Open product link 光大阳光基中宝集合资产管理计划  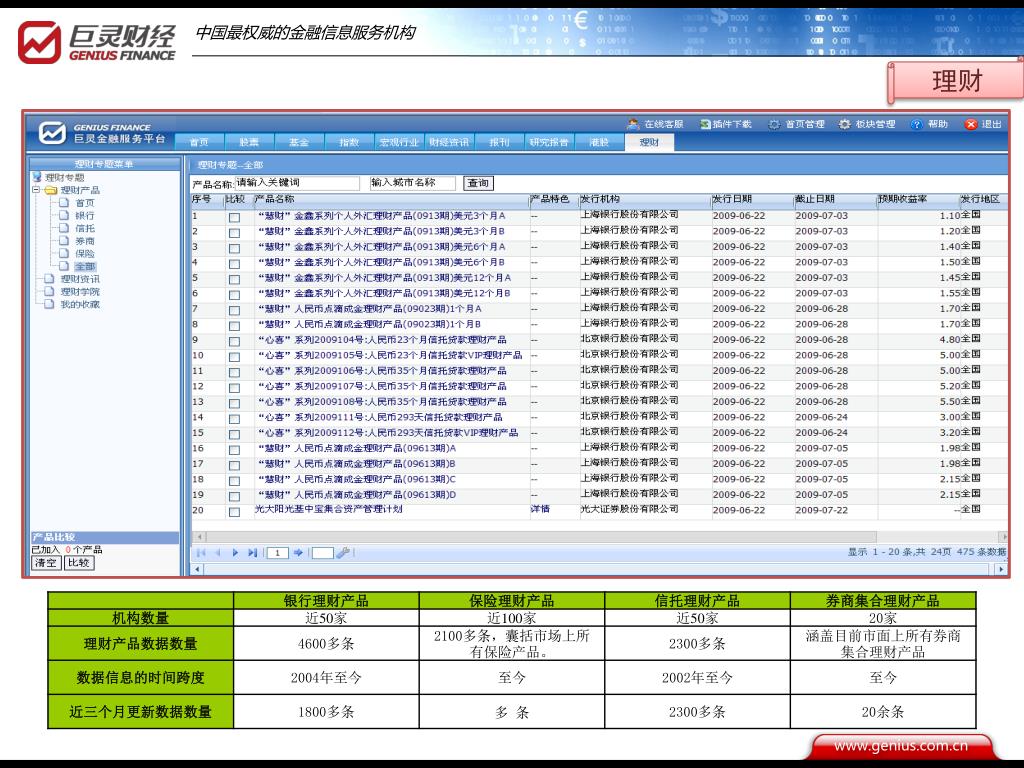pos(328,509)
